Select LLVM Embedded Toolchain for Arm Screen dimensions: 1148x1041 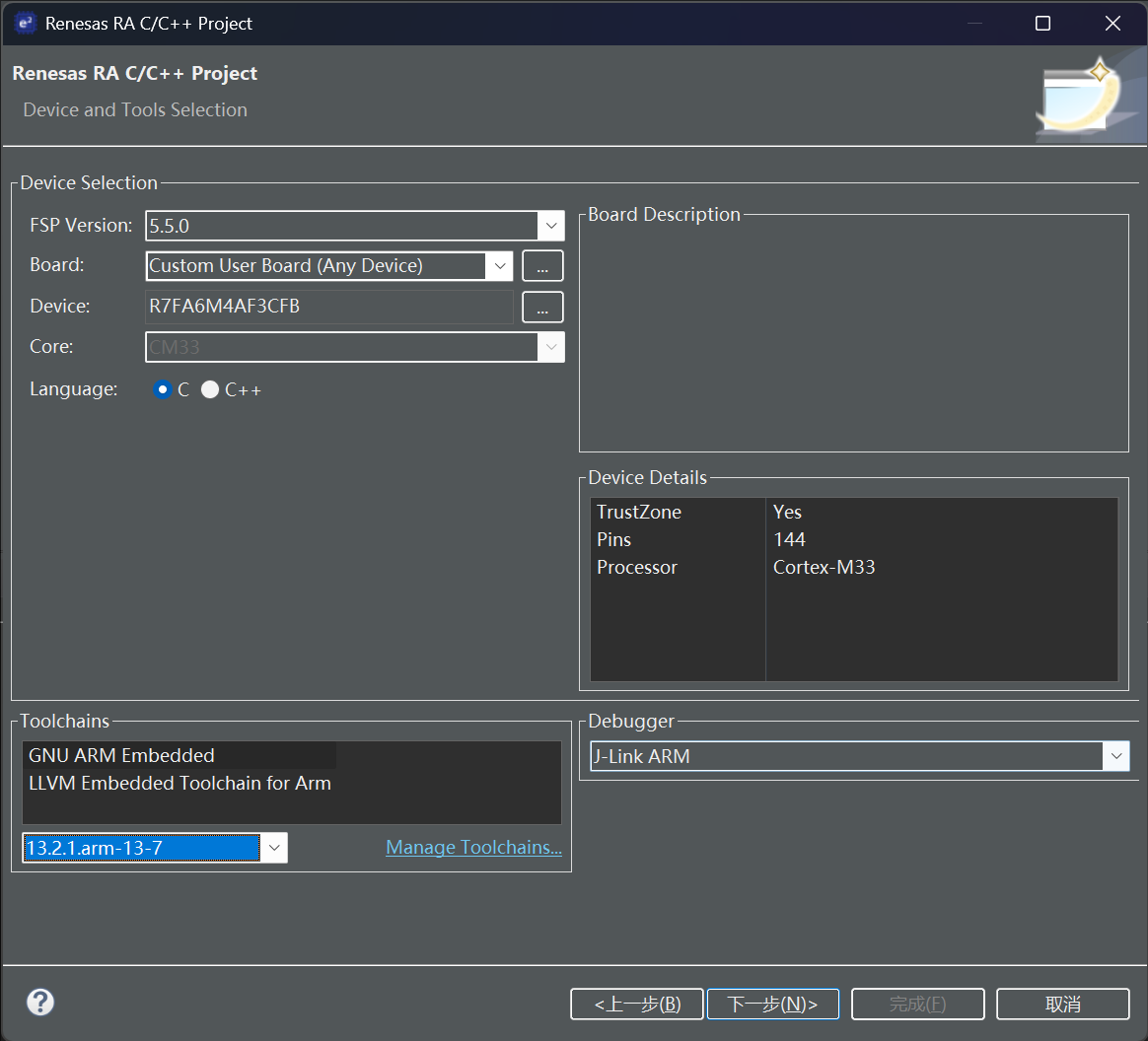pyautogui.click(x=179, y=783)
